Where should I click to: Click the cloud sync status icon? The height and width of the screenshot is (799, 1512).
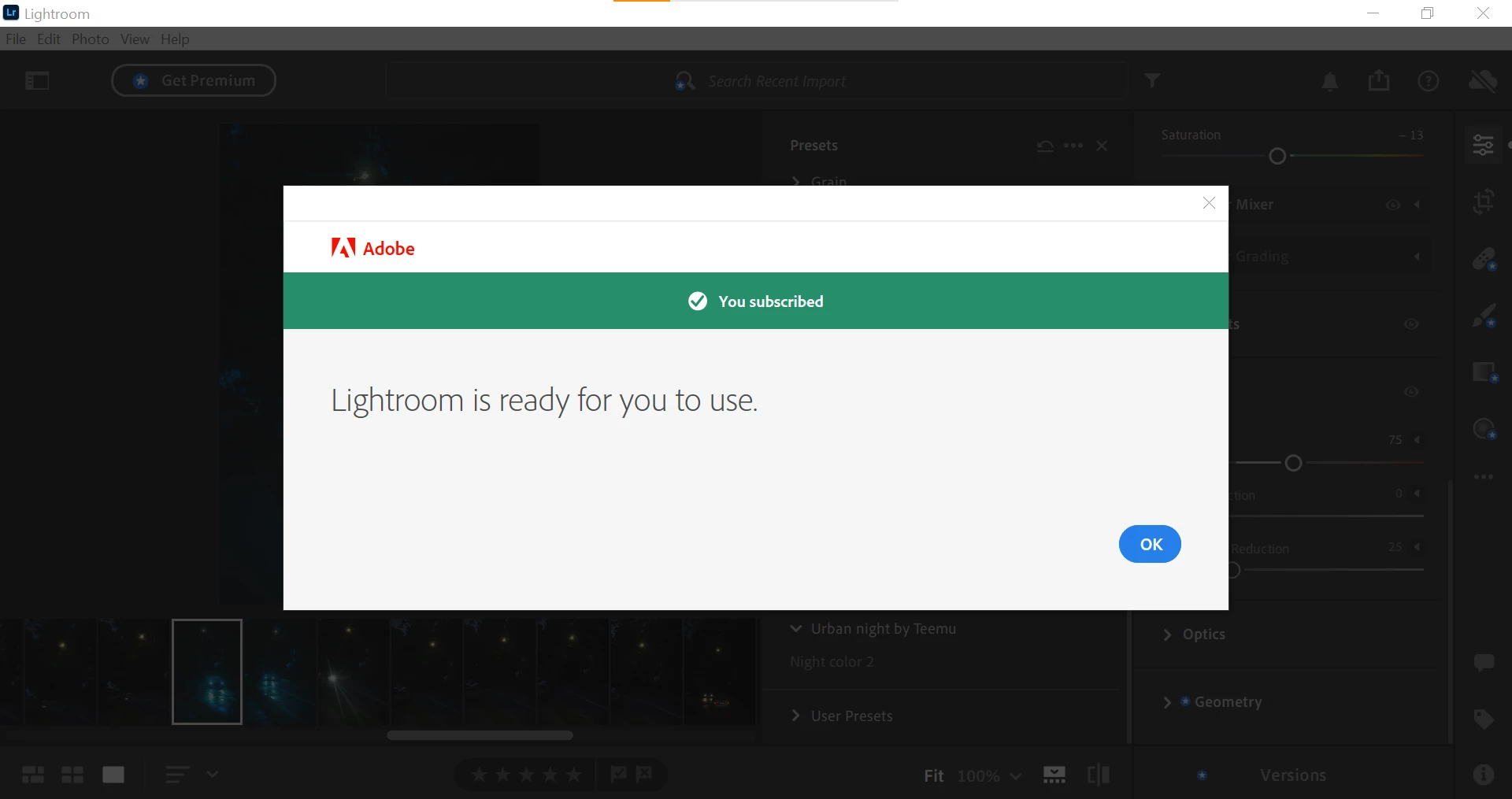(1483, 80)
